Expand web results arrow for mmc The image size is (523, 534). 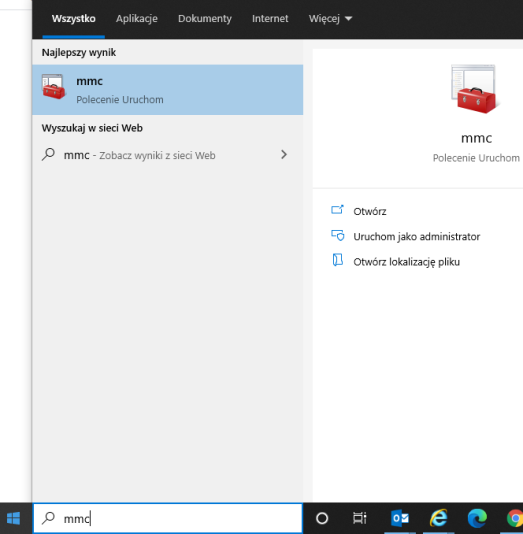pos(284,155)
